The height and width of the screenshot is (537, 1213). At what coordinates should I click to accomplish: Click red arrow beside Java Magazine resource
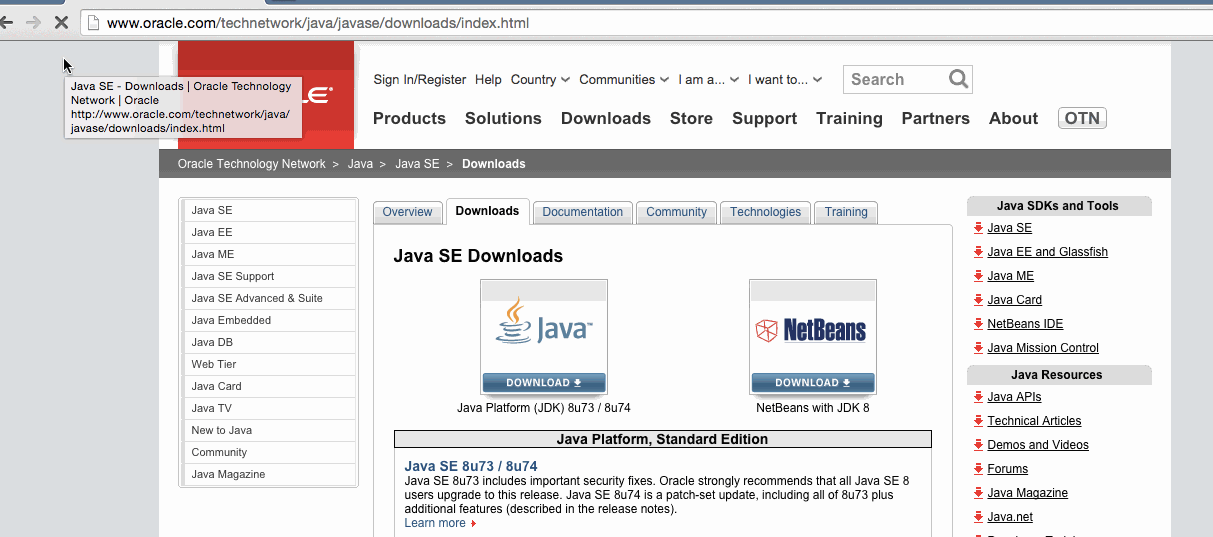[x=979, y=493]
